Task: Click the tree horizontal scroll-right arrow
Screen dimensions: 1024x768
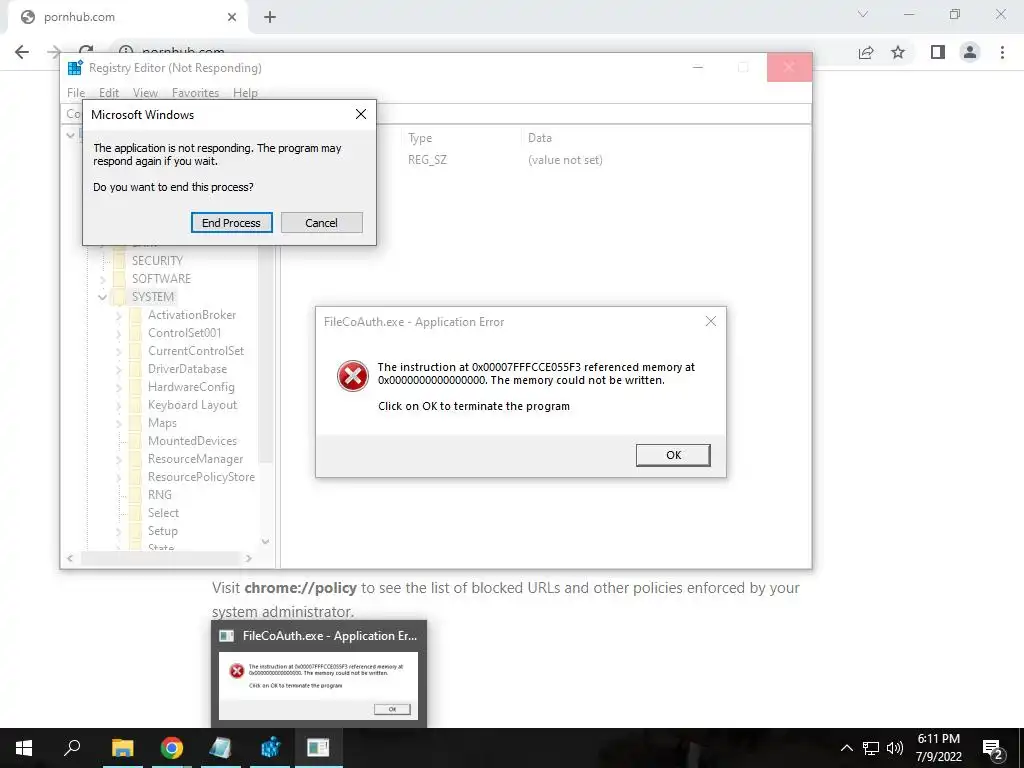Action: [248, 558]
